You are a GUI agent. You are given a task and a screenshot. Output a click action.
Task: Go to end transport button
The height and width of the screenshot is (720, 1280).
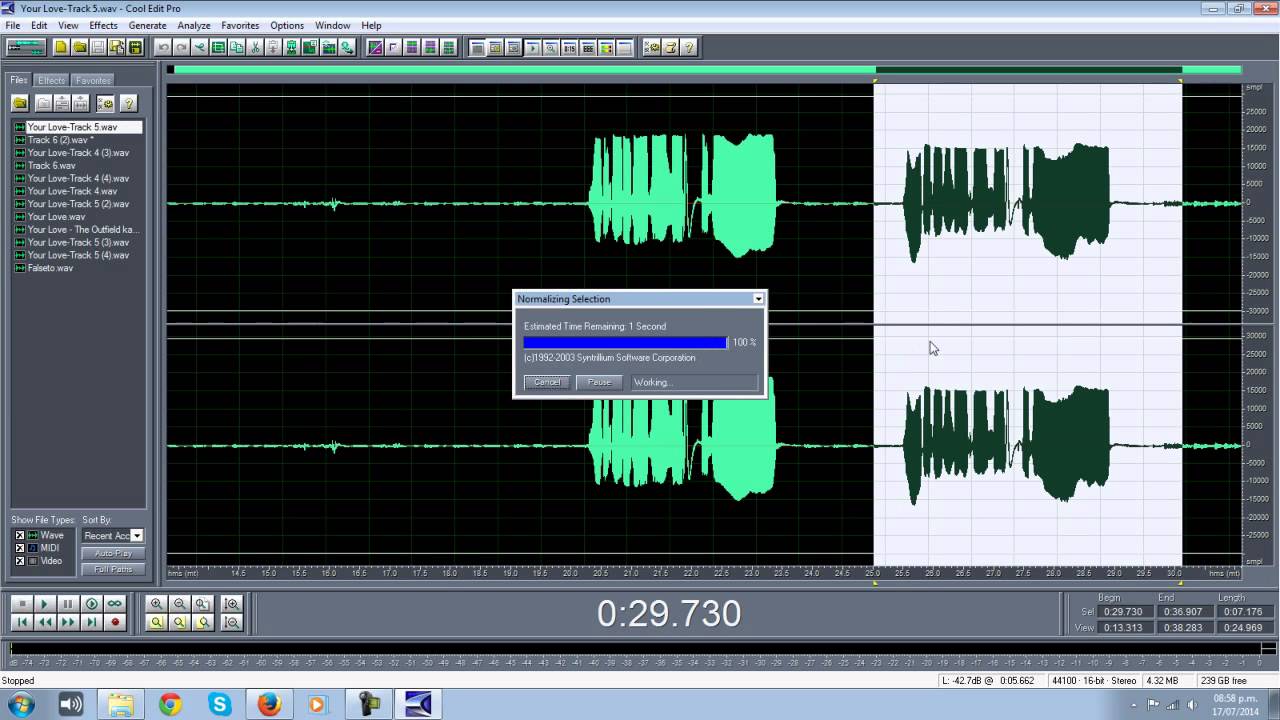91,622
